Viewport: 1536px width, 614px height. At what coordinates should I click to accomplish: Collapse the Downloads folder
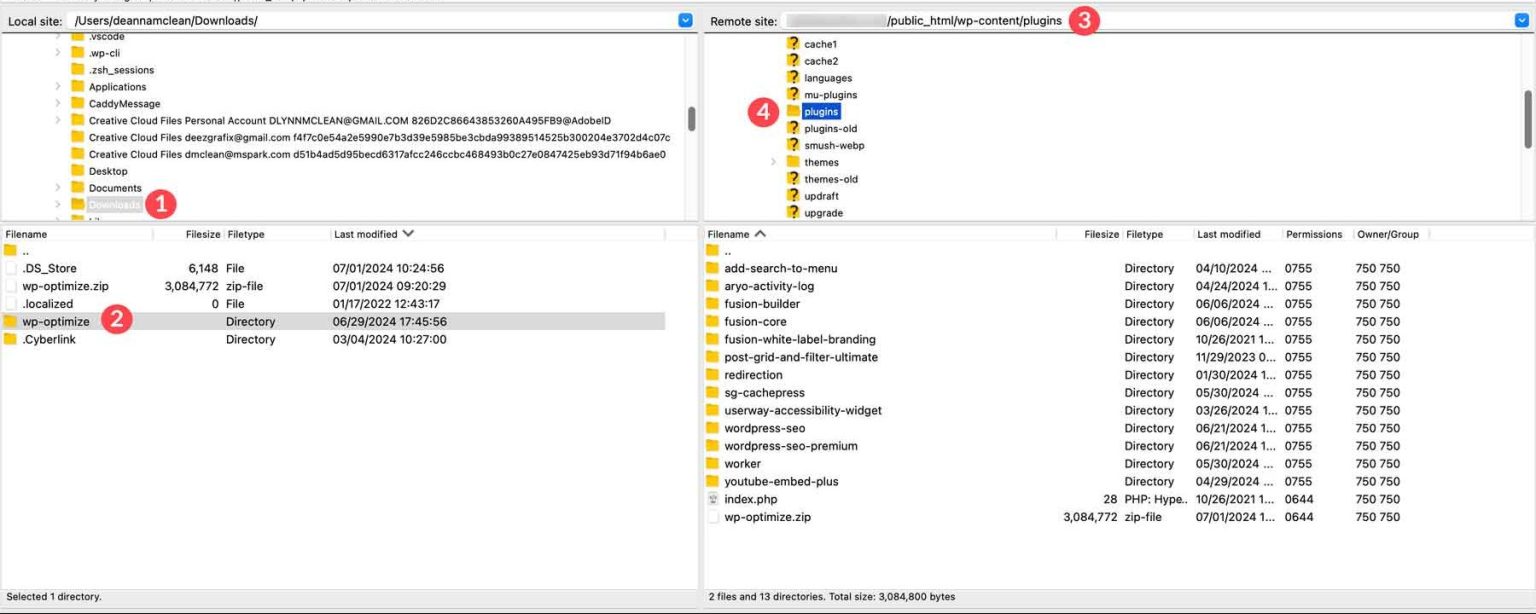(x=58, y=204)
